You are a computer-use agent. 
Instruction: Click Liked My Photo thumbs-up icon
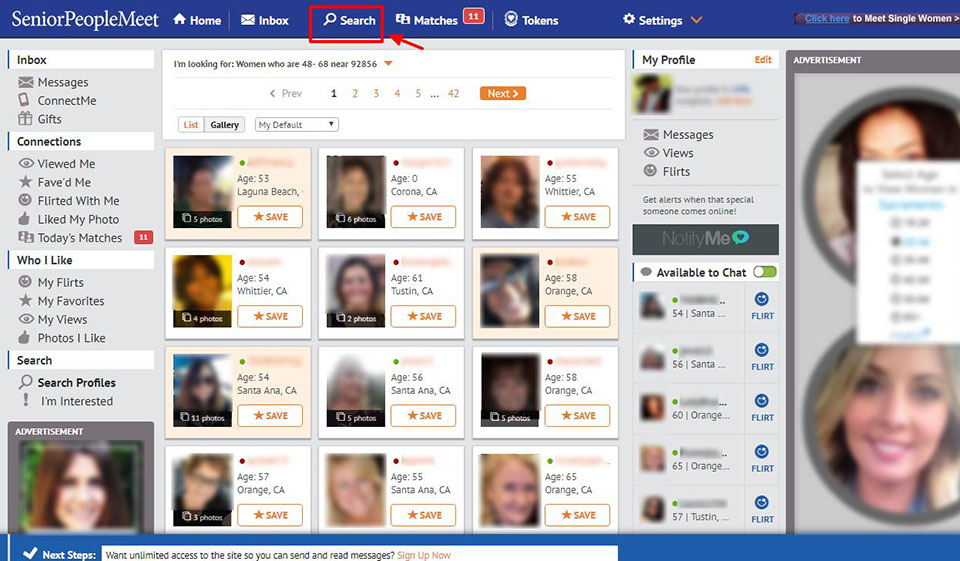point(26,219)
